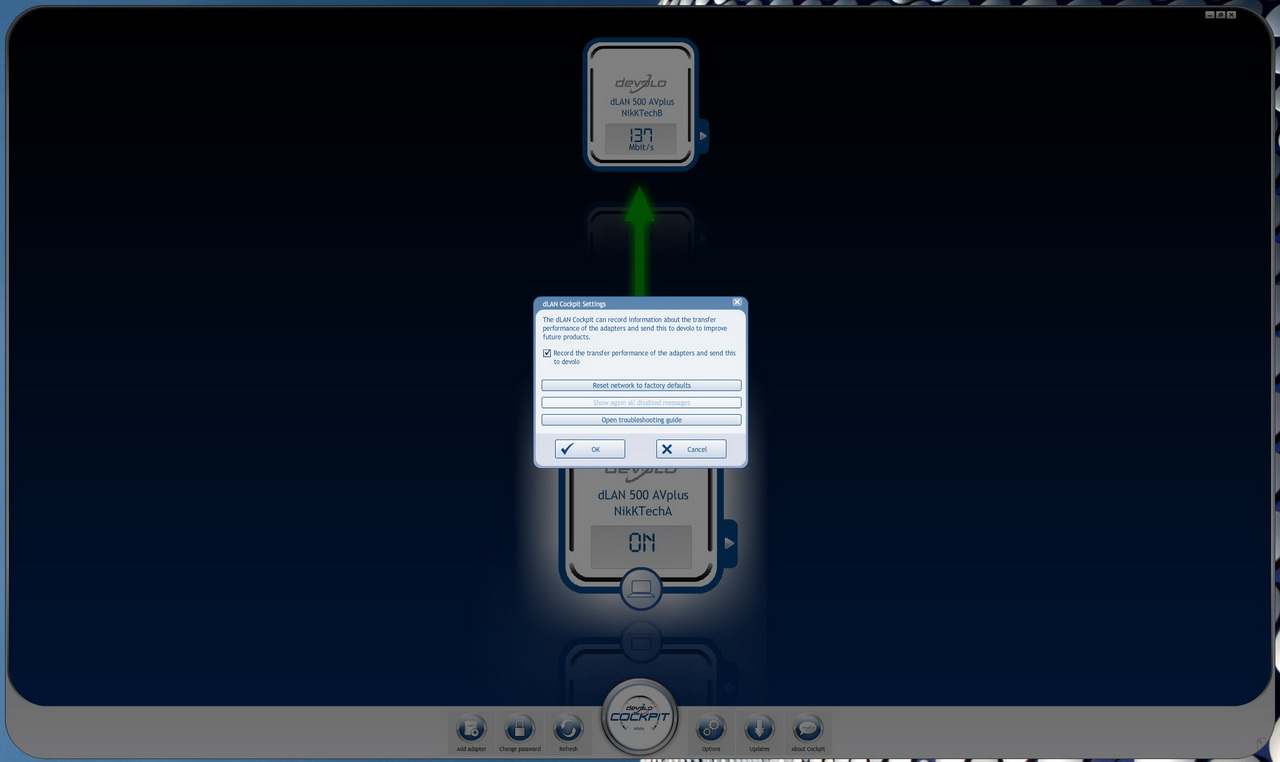The width and height of the screenshot is (1280, 762).
Task: Click the 'dLAN Cockpit Settings' dialog title
Action: [x=574, y=303]
